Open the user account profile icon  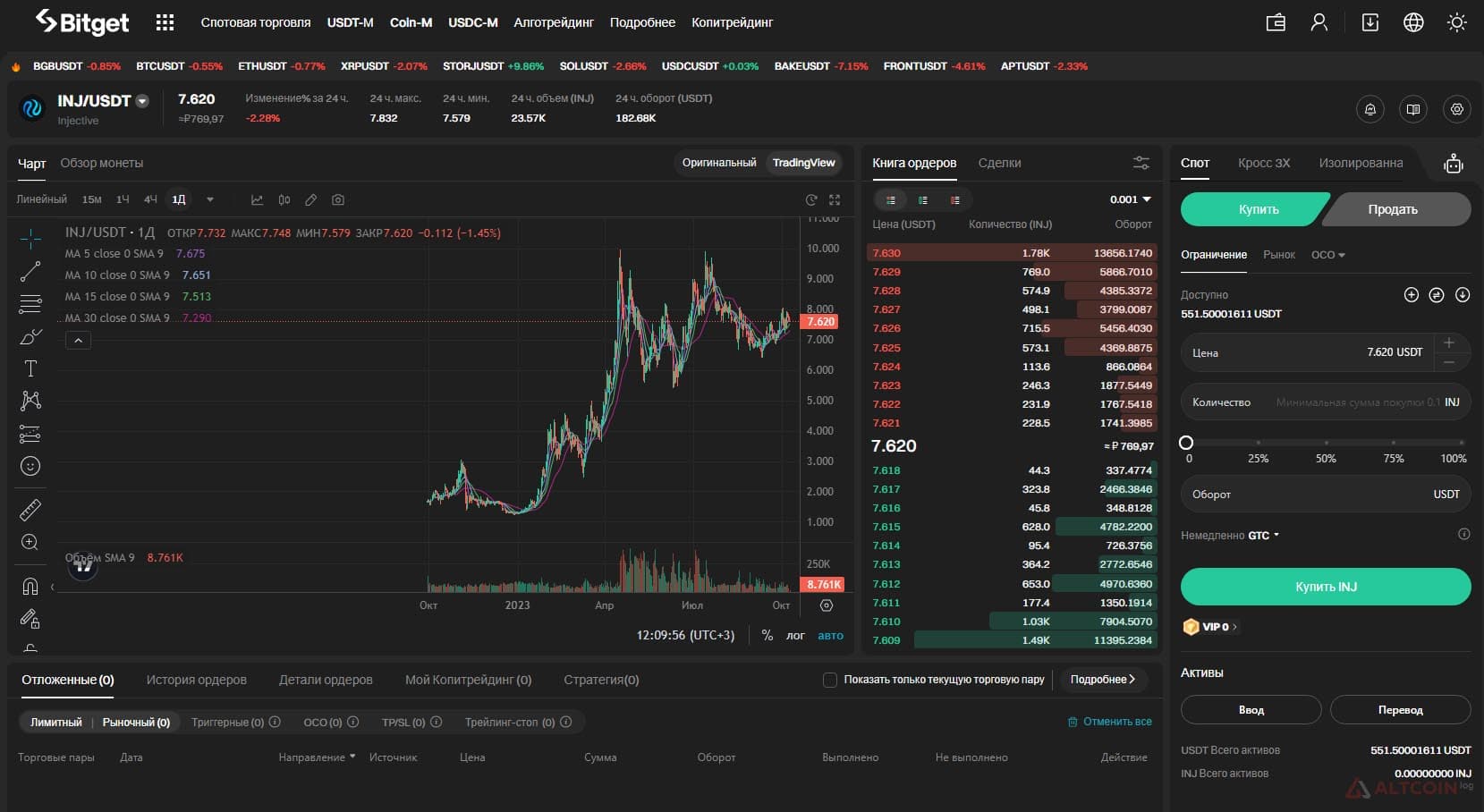pos(1319,22)
